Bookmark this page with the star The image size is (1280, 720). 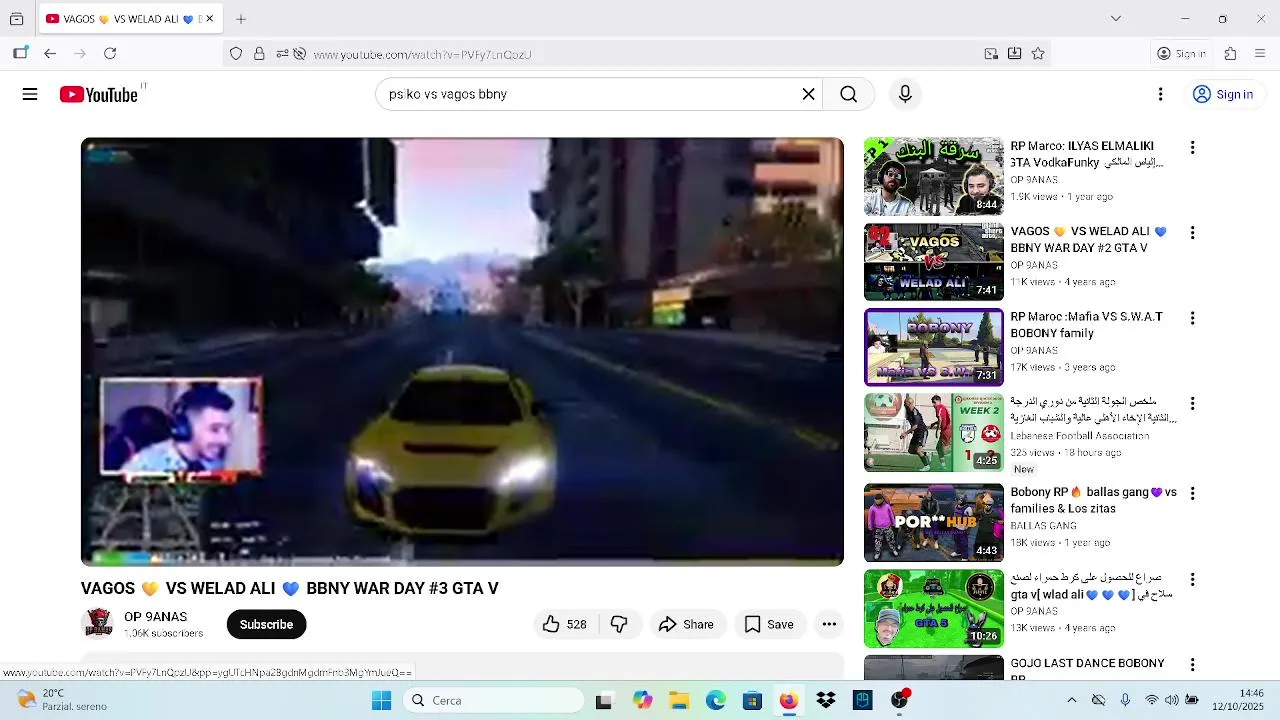(x=1038, y=54)
